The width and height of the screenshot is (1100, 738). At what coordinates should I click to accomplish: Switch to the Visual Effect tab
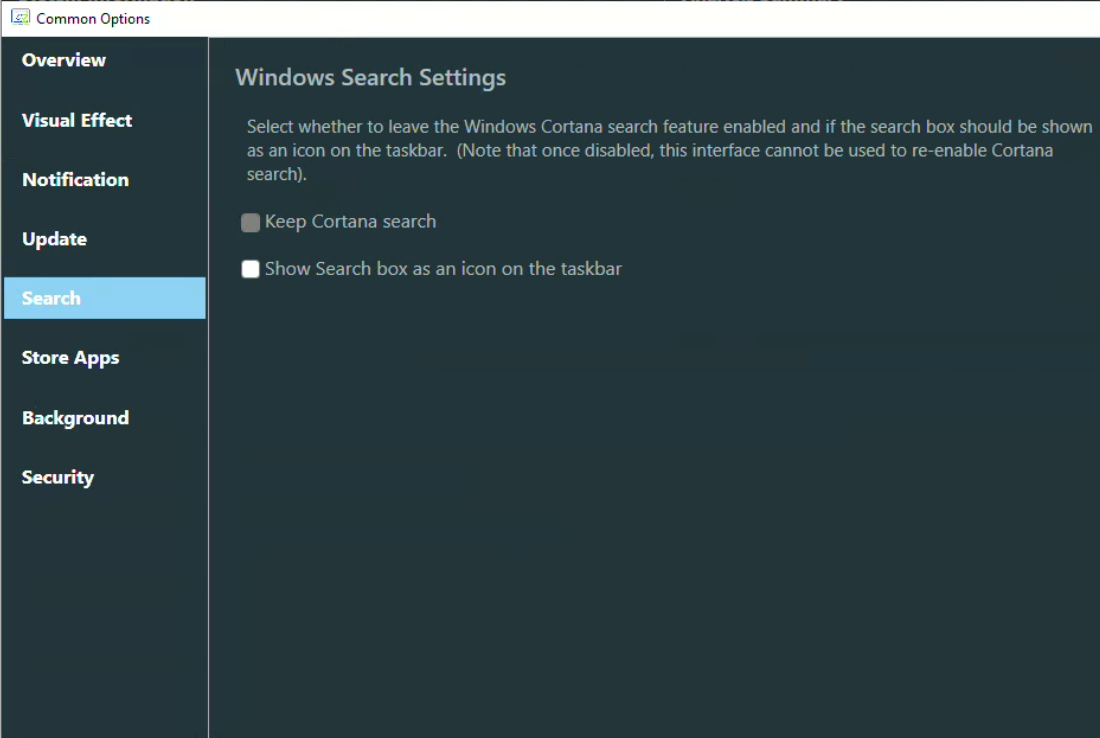coord(77,120)
